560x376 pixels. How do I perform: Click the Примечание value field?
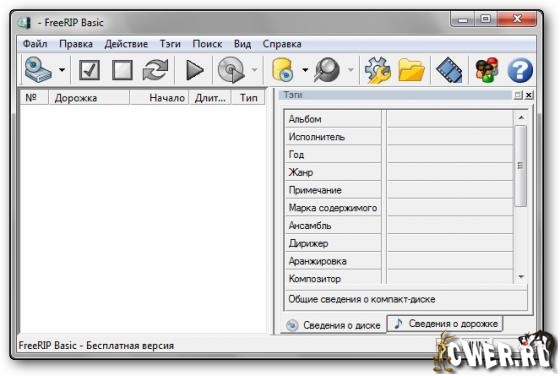pos(450,190)
